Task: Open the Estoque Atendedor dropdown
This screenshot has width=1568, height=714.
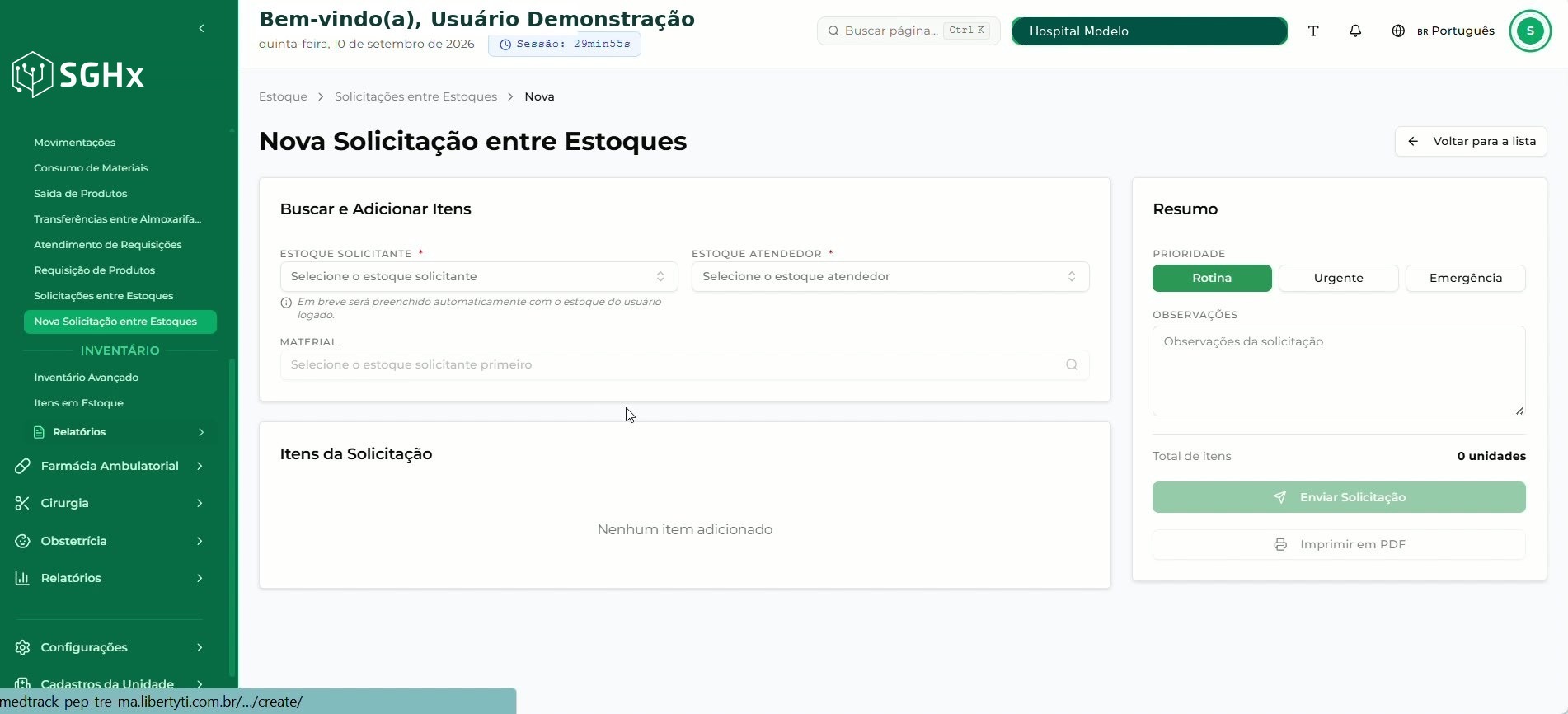Action: (890, 276)
